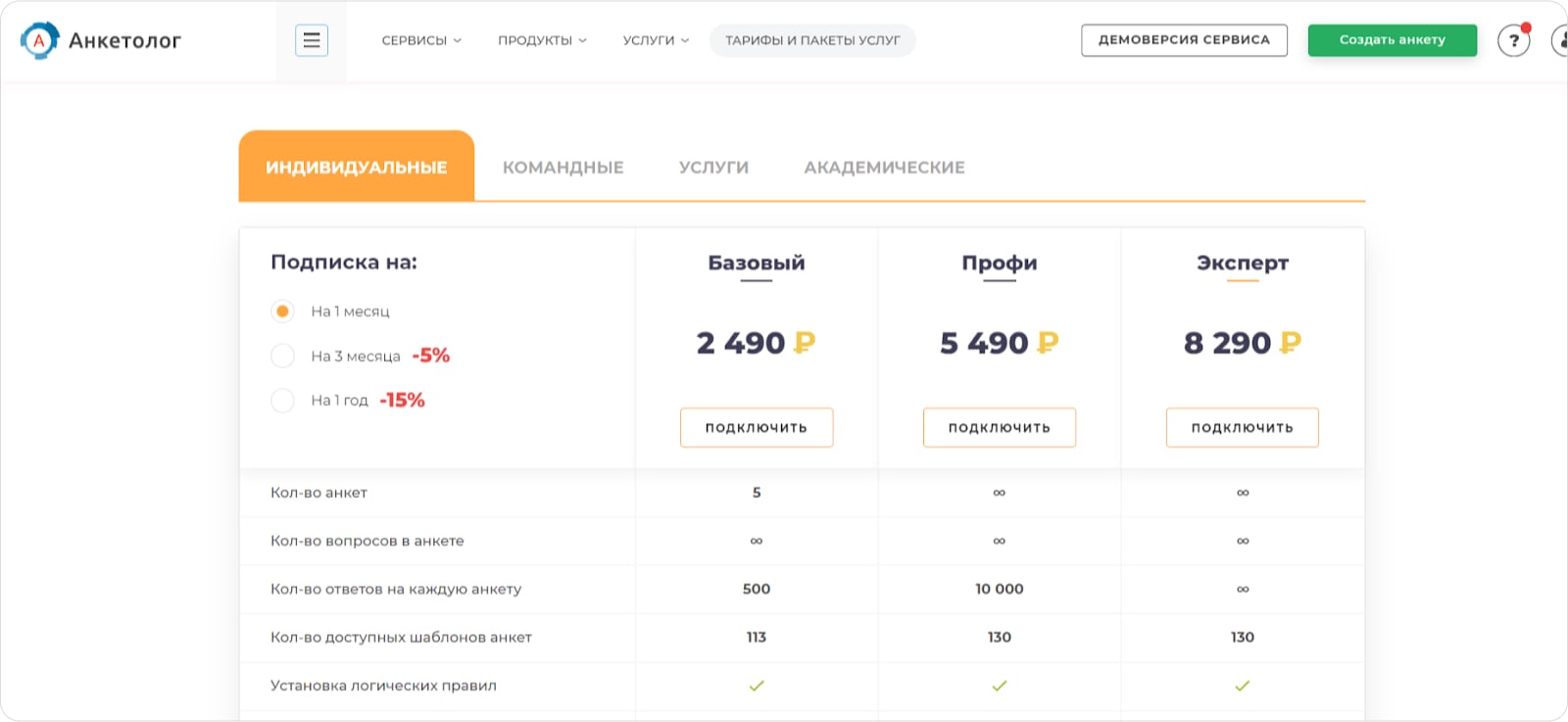The image size is (1568, 722).
Task: Expand the УСЛУГИ dropdown in top navigation
Action: [654, 40]
